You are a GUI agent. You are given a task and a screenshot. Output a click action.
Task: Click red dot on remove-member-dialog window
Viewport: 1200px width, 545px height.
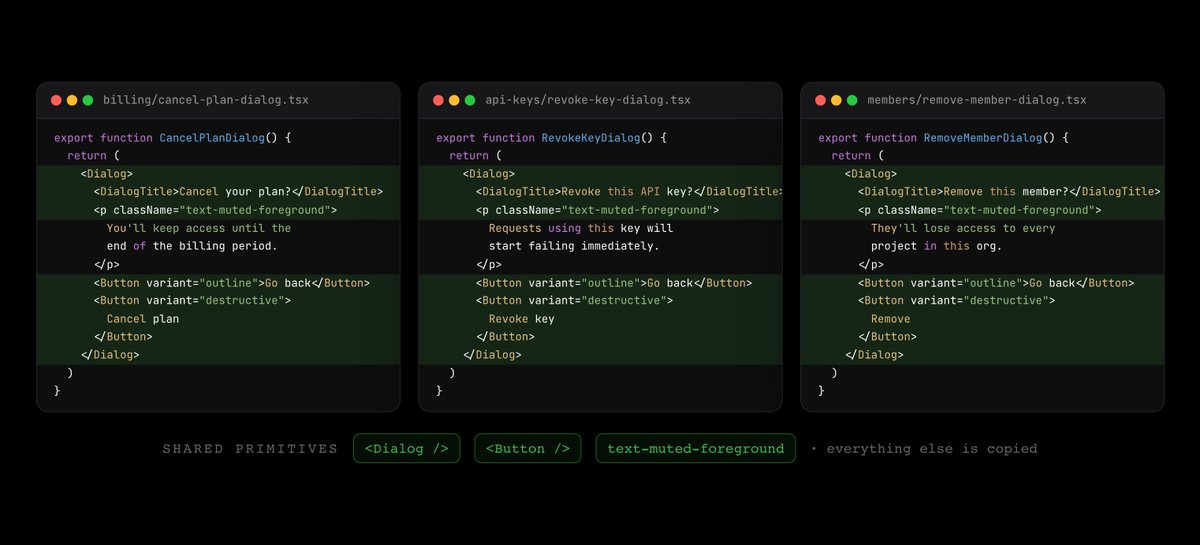pyautogui.click(x=820, y=100)
